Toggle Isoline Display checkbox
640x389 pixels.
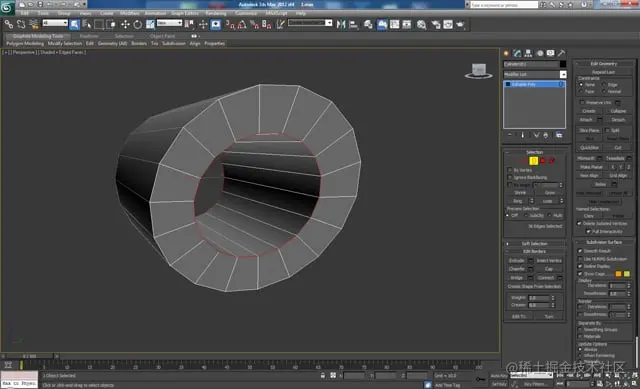click(580, 266)
